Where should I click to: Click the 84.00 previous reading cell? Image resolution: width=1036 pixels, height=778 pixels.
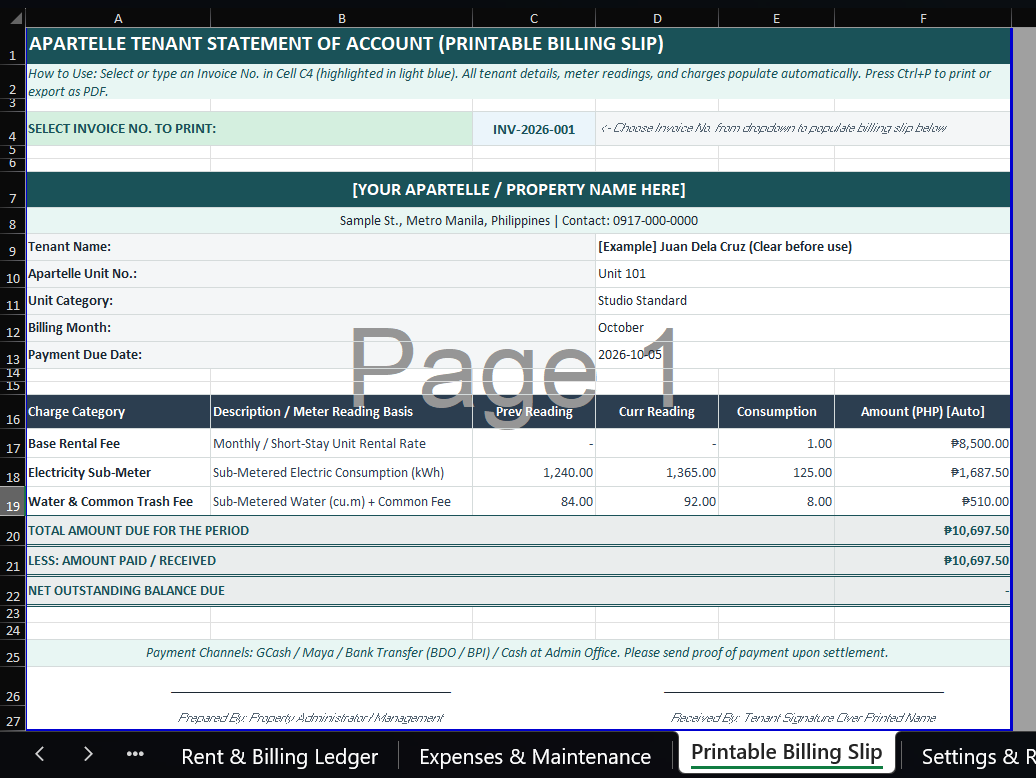click(534, 501)
